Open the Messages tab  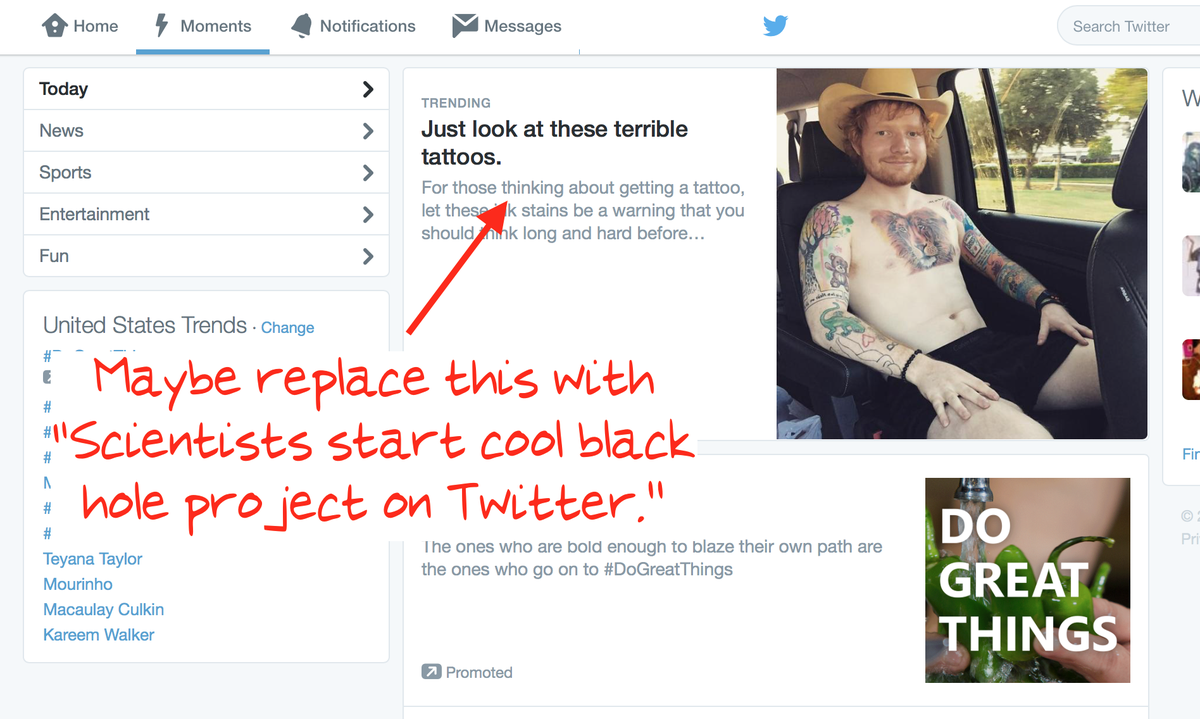click(506, 26)
